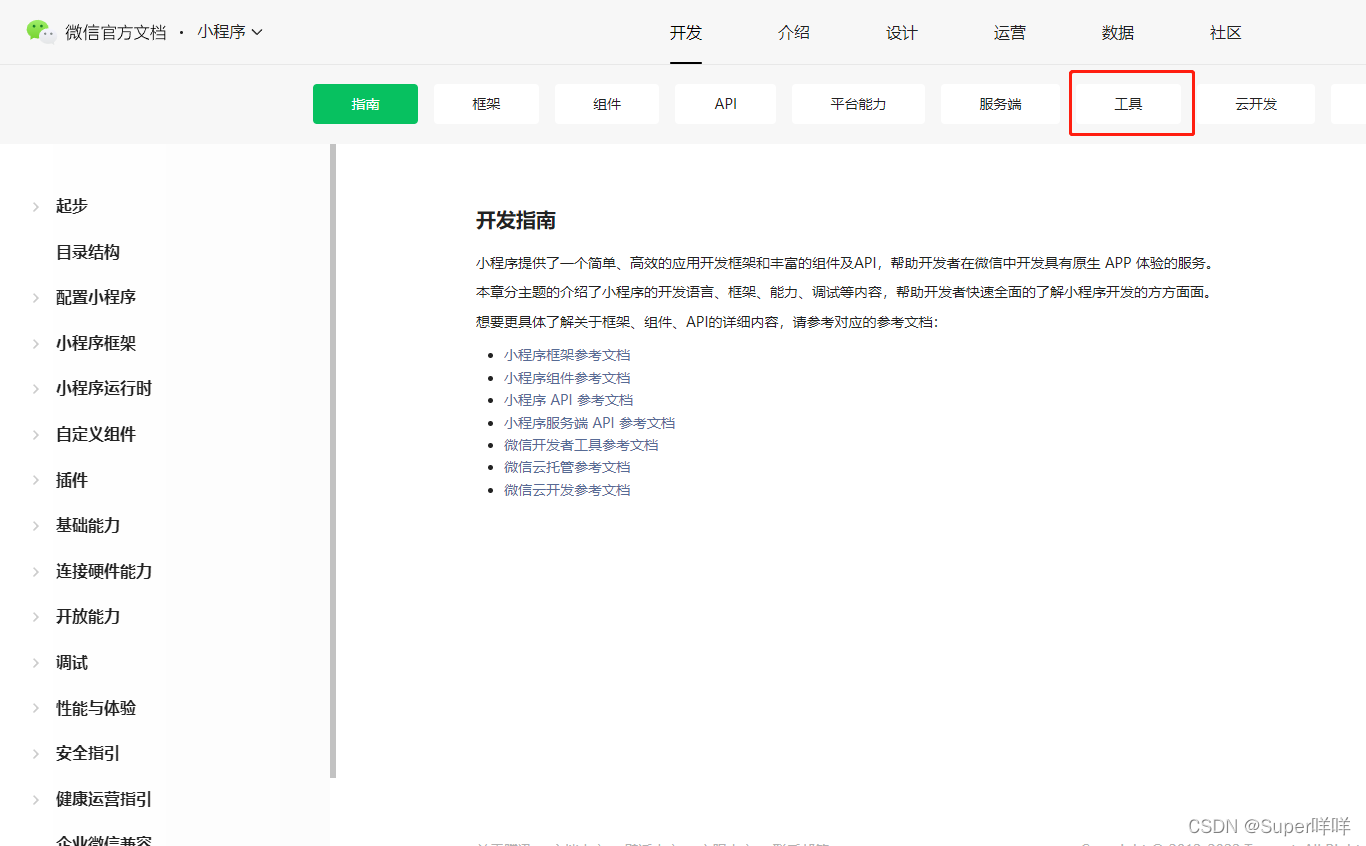Follow the 小程序组件参考文档 link
1366x846 pixels.
point(567,378)
